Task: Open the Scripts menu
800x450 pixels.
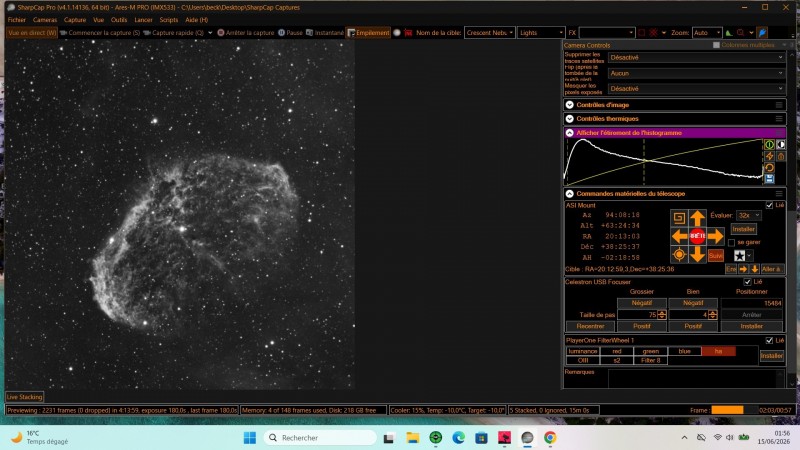Action: (x=169, y=20)
